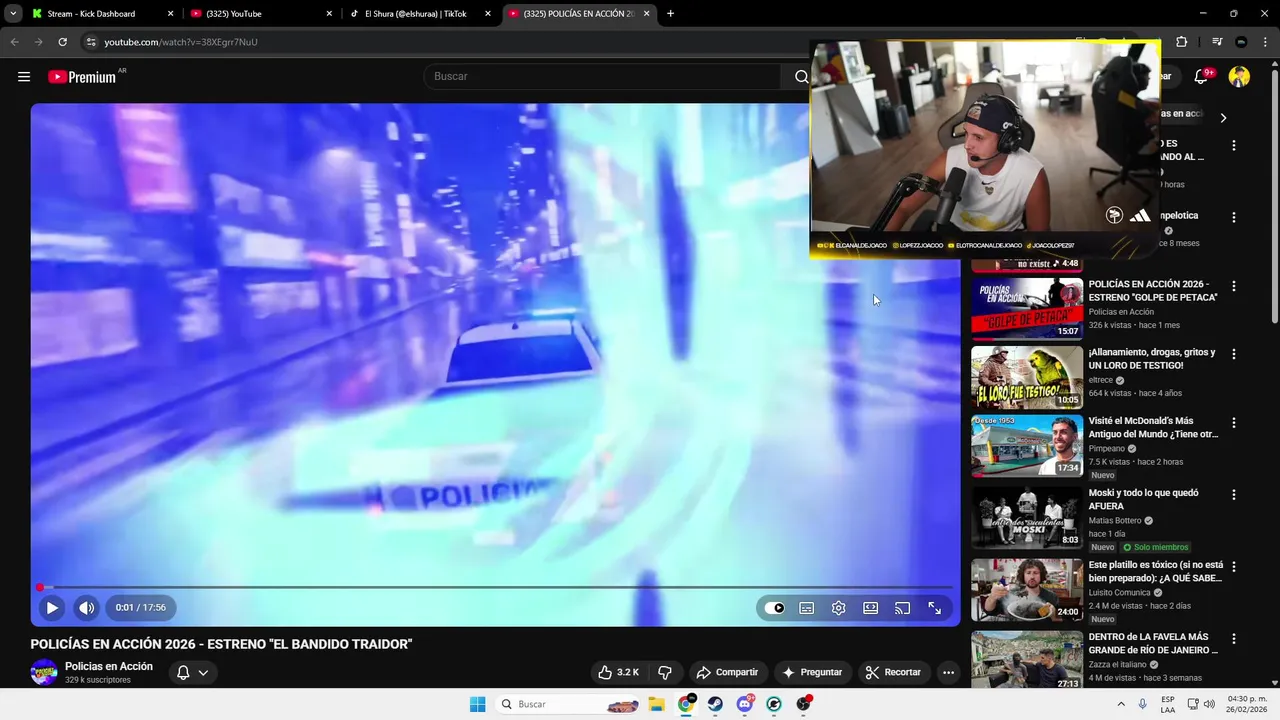Open Recortar clip tool
This screenshot has width=1280, height=720.
pyautogui.click(x=893, y=672)
